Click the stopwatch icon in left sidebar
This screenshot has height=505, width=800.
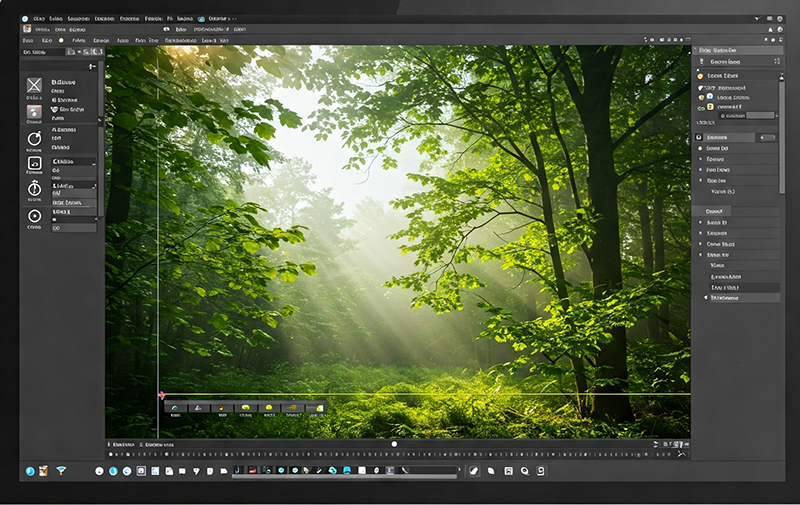point(34,188)
